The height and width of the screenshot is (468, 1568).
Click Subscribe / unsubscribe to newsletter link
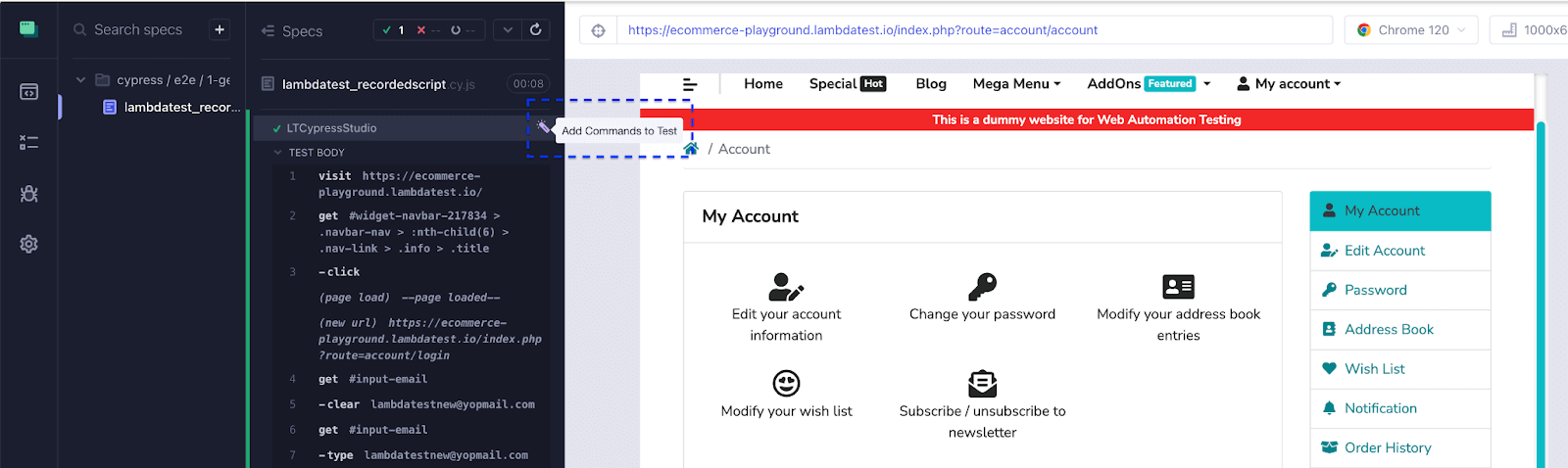[x=982, y=422]
